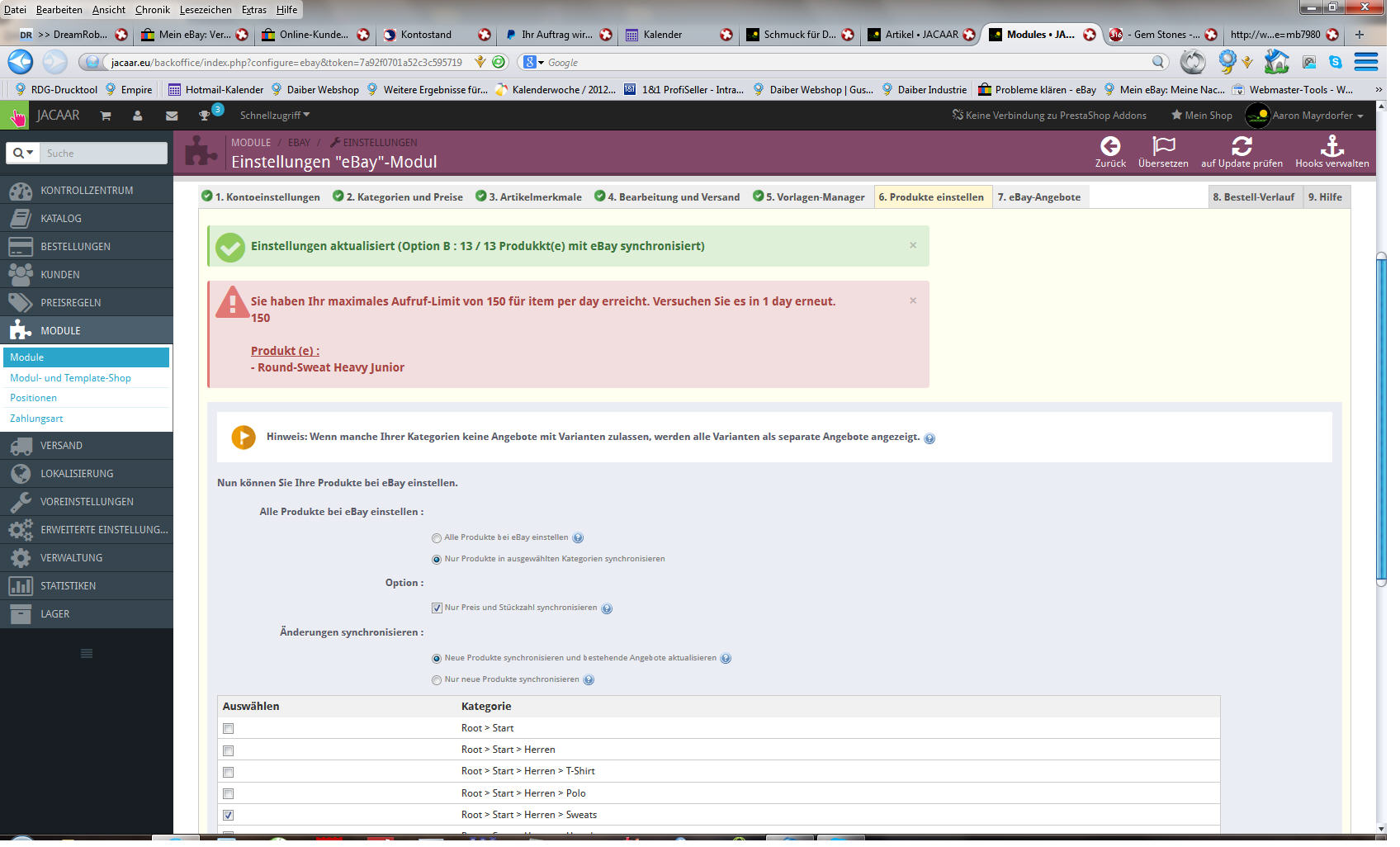The image size is (1400, 847).
Task: Select radio Alle Produkte bei eBay einstellen
Action: click(x=437, y=538)
